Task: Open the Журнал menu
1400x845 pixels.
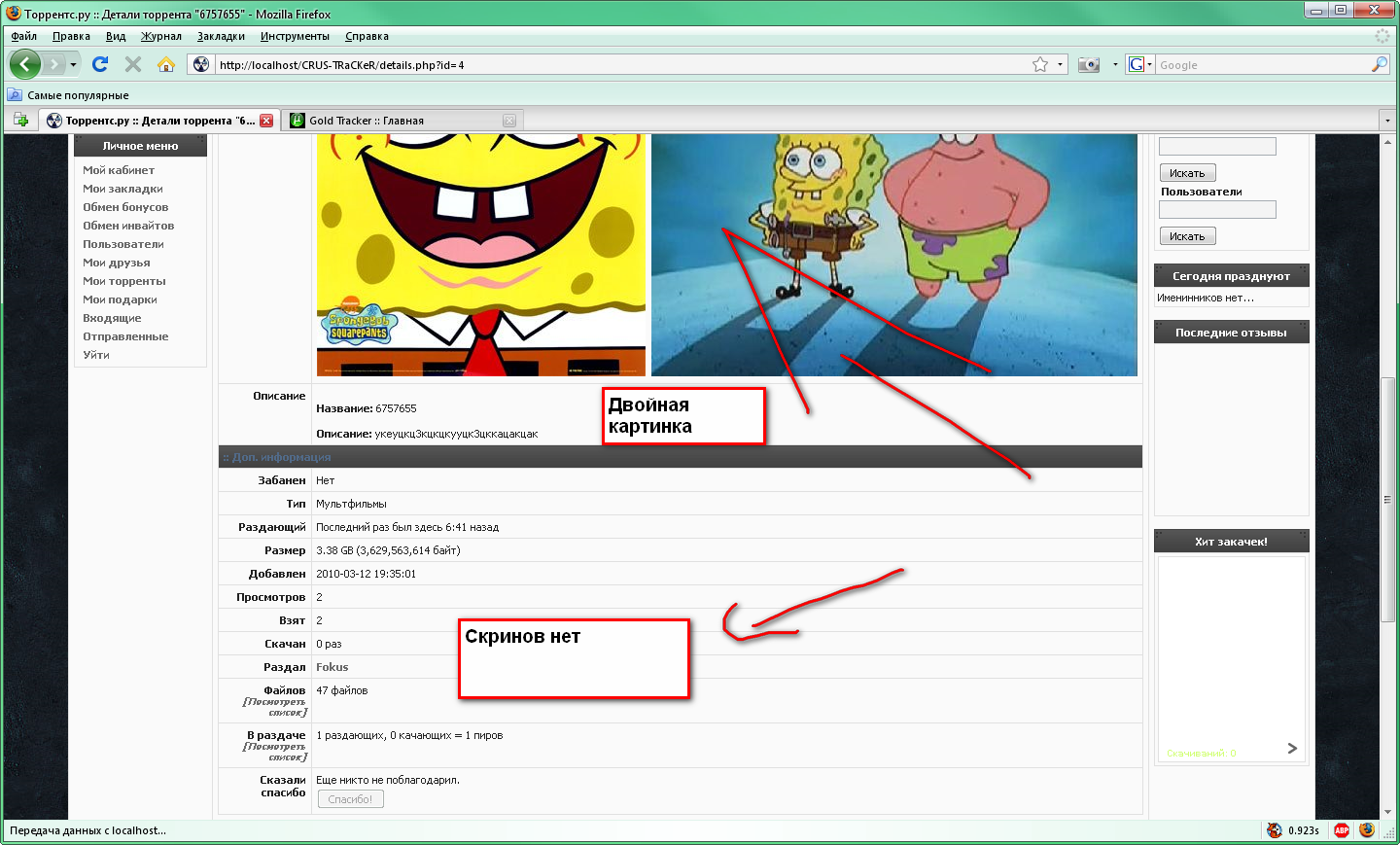Action: [161, 36]
